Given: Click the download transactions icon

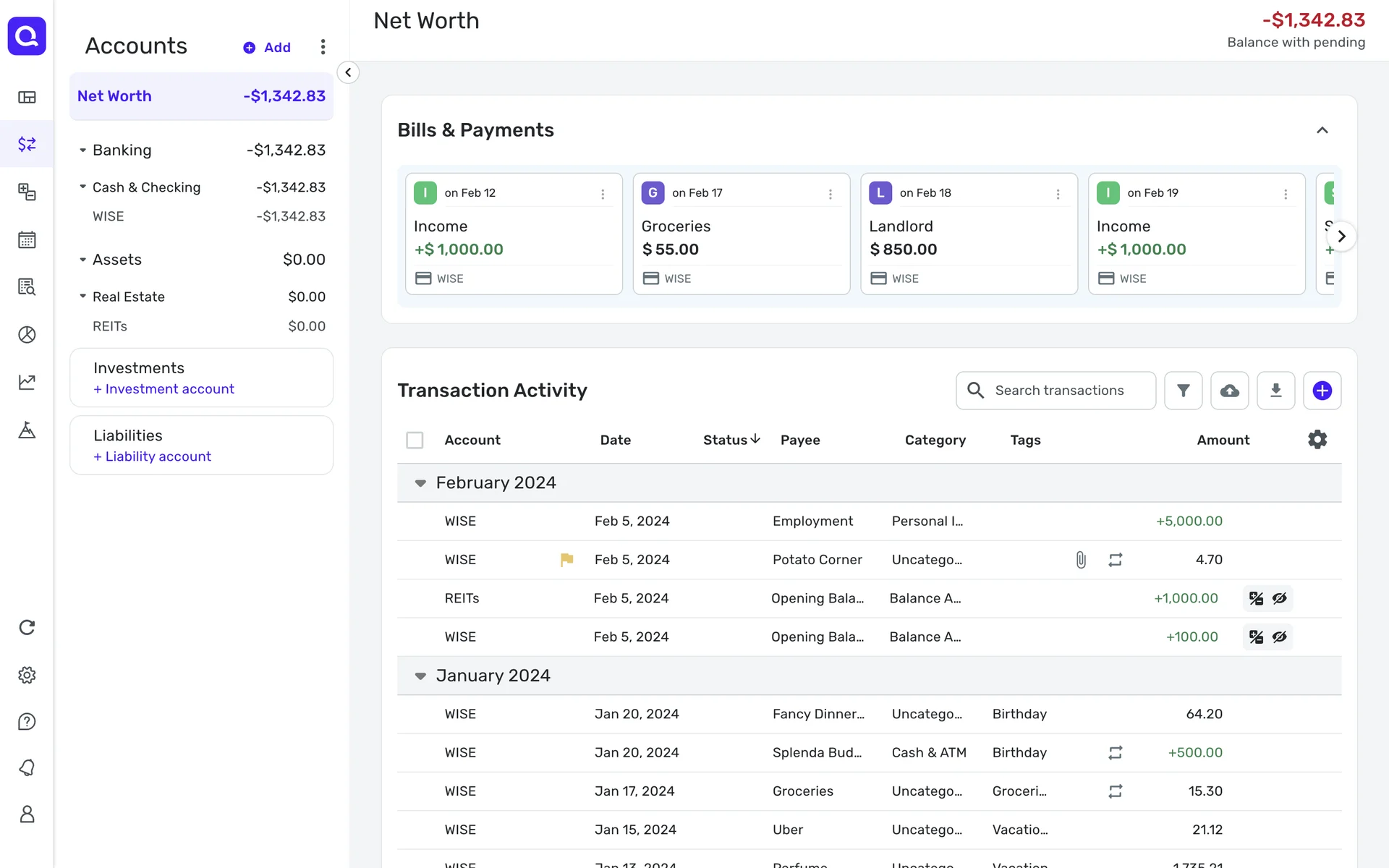Looking at the screenshot, I should pyautogui.click(x=1275, y=391).
